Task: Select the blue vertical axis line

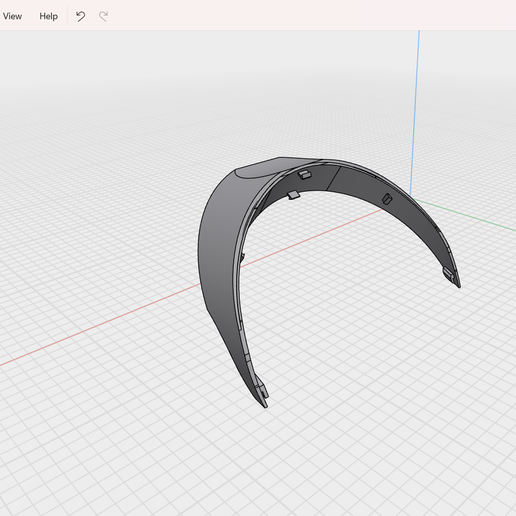Action: pos(415,110)
